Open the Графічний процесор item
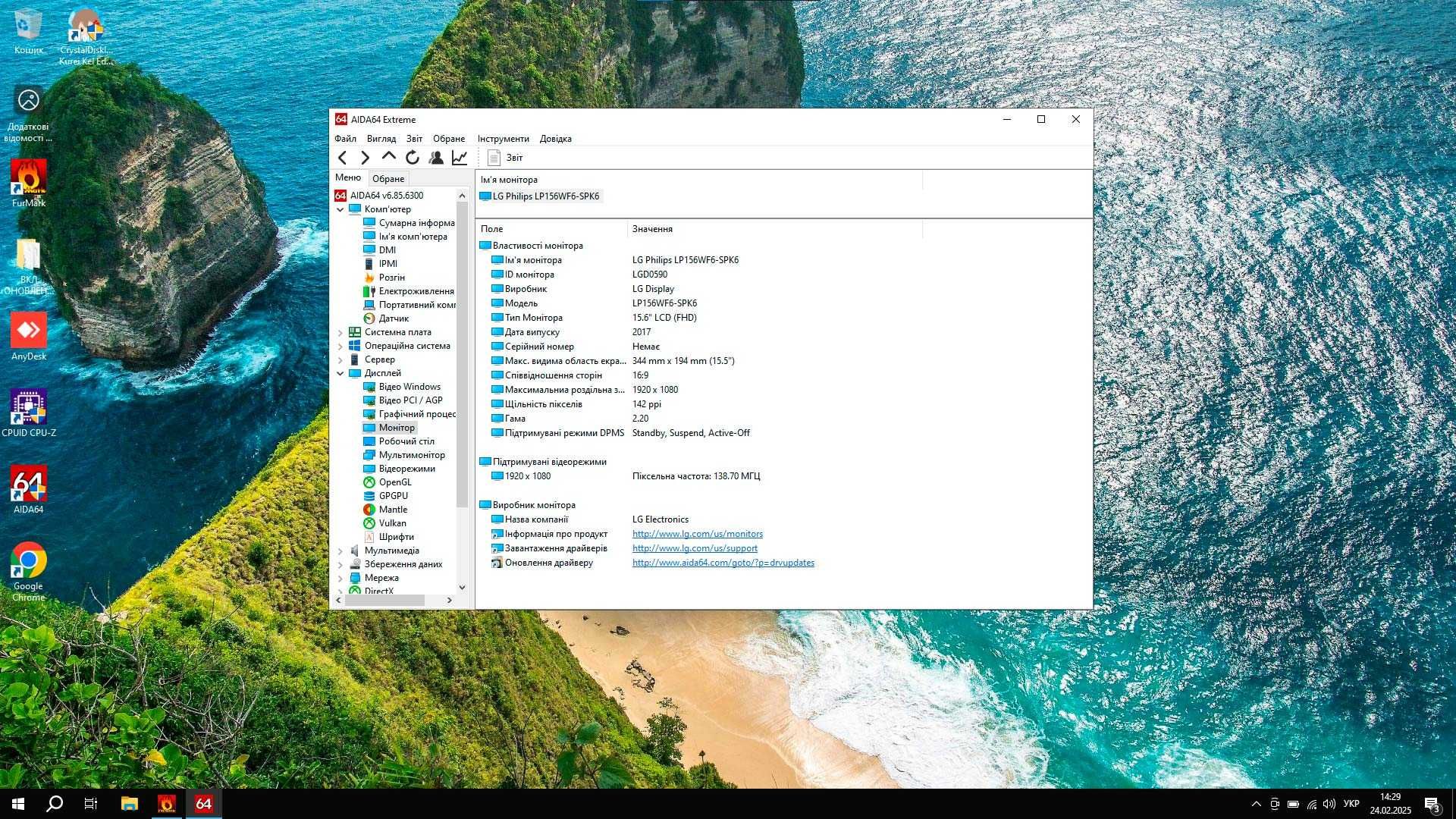The height and width of the screenshot is (819, 1456). point(409,414)
